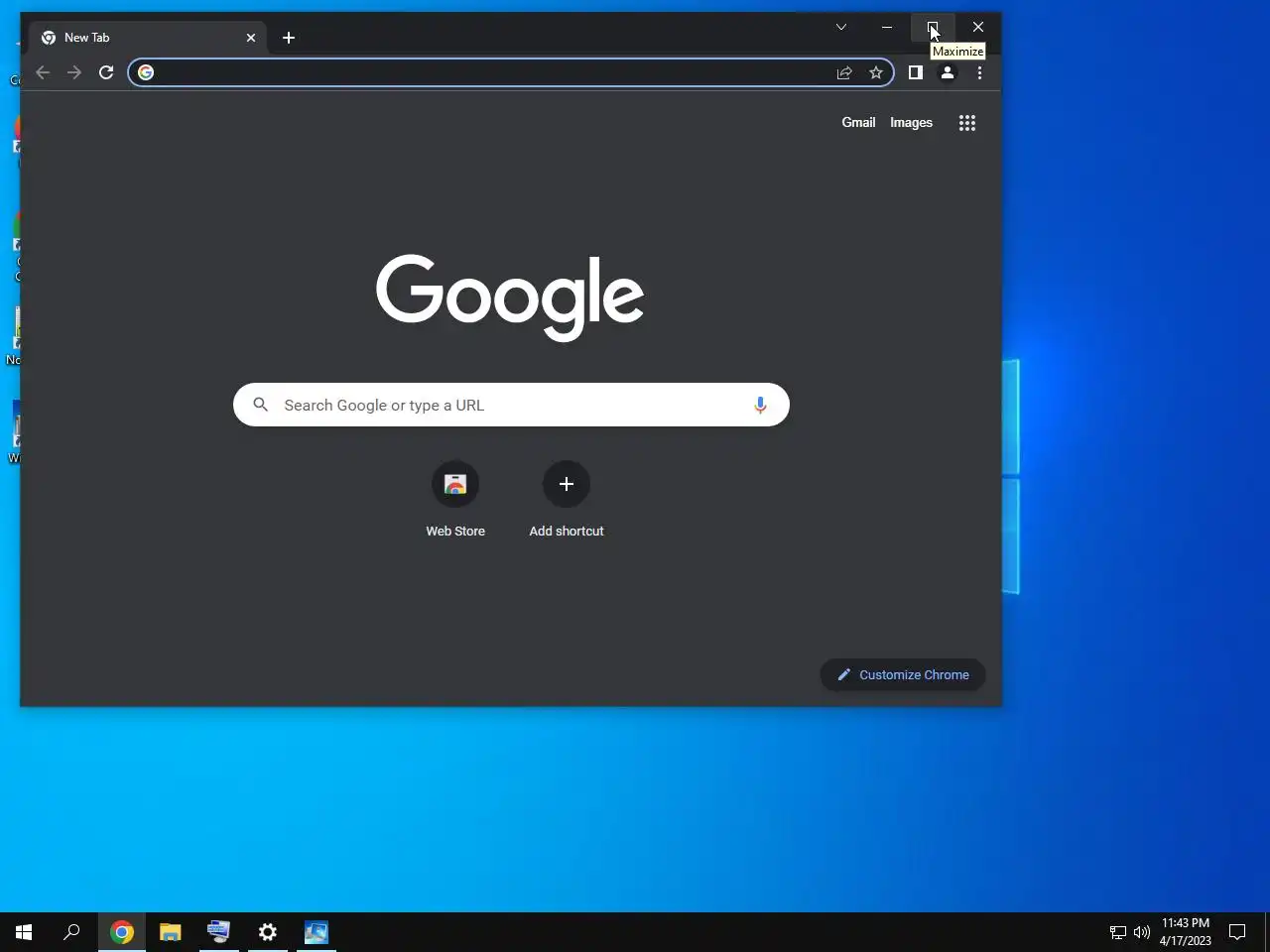Viewport: 1270px width, 952px height.
Task: Open the tab search dropdown chevron
Action: pos(841,27)
